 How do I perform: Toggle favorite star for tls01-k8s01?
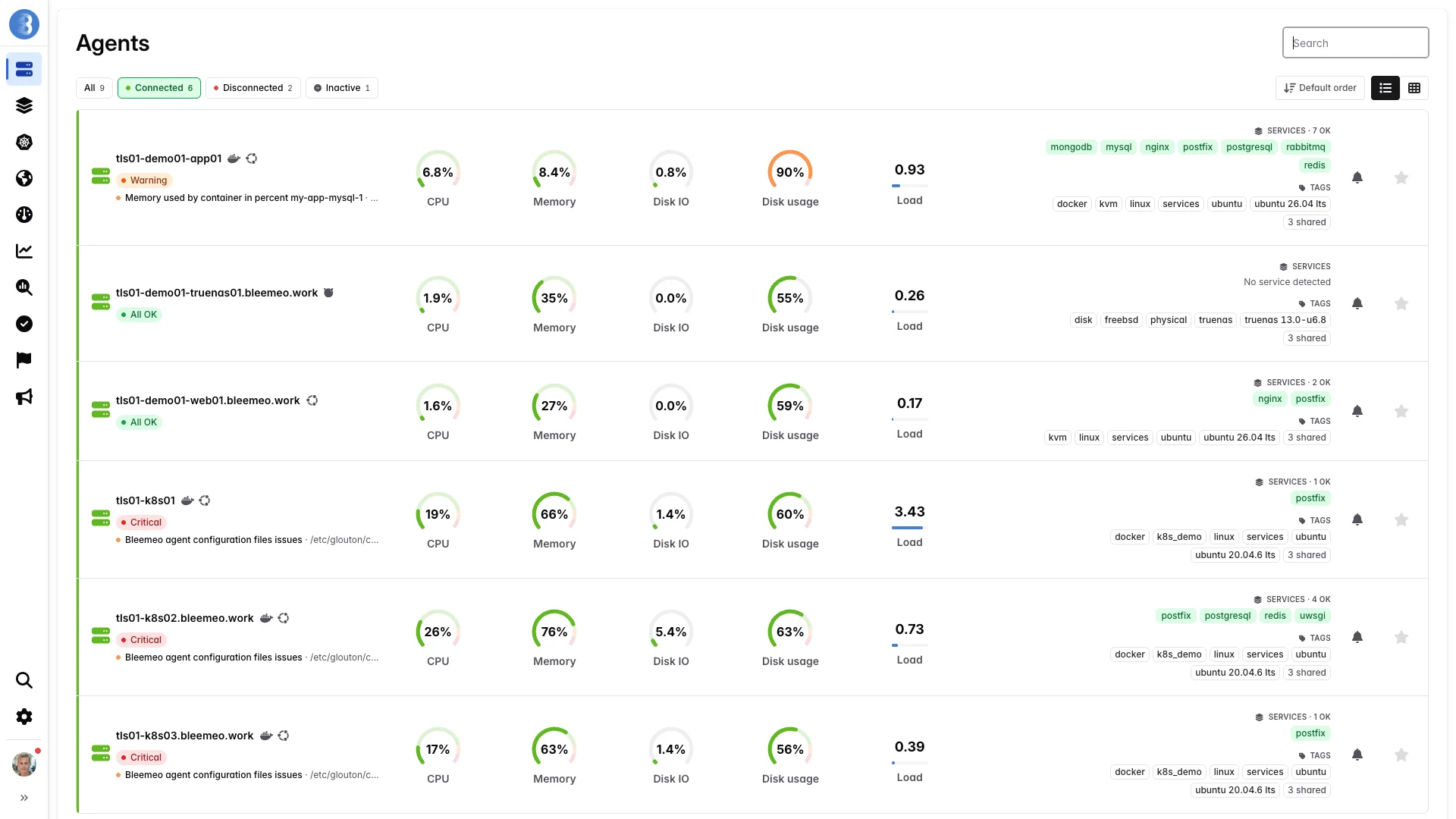coord(1401,519)
